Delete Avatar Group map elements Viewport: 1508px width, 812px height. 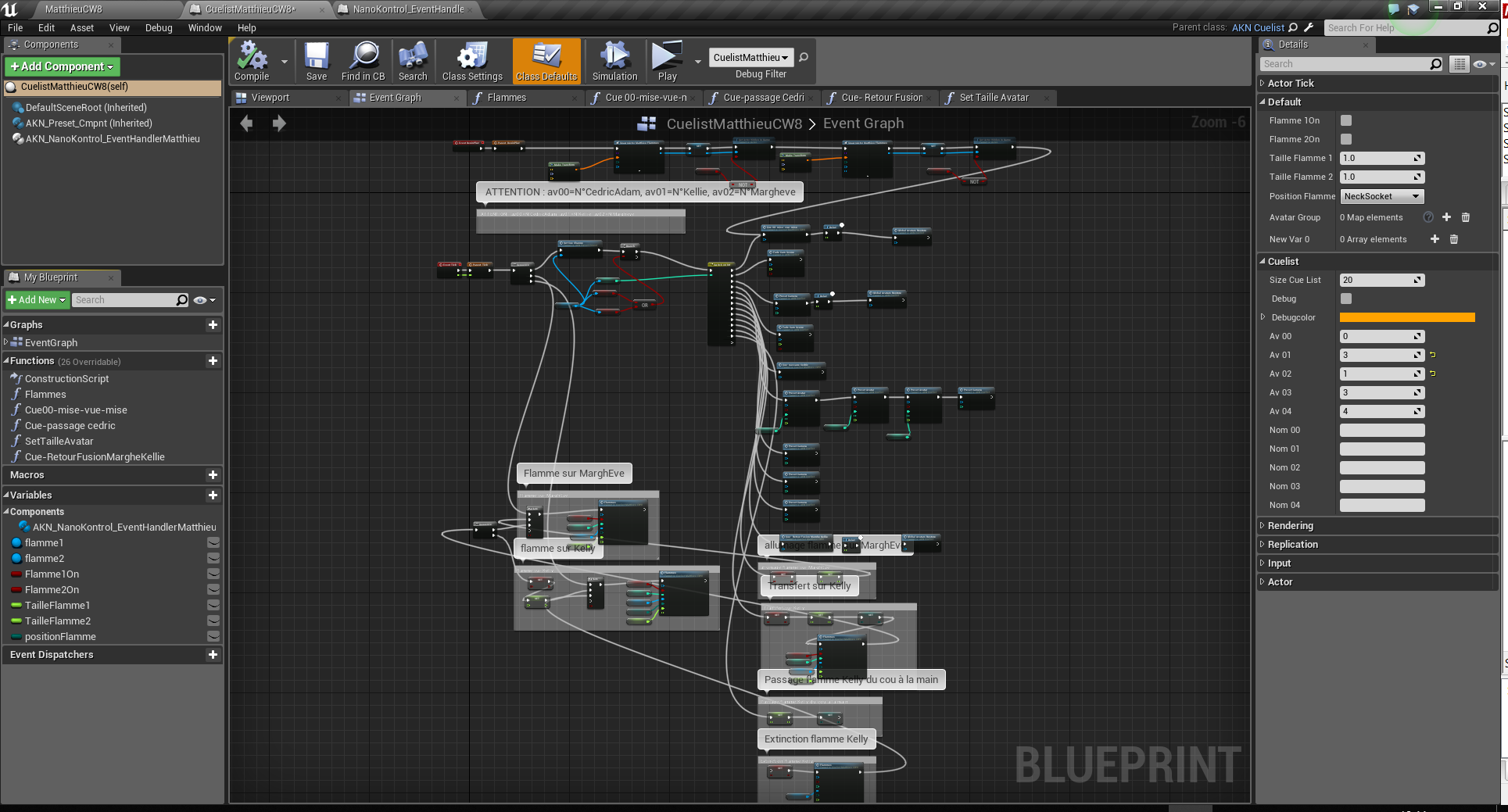point(1466,217)
